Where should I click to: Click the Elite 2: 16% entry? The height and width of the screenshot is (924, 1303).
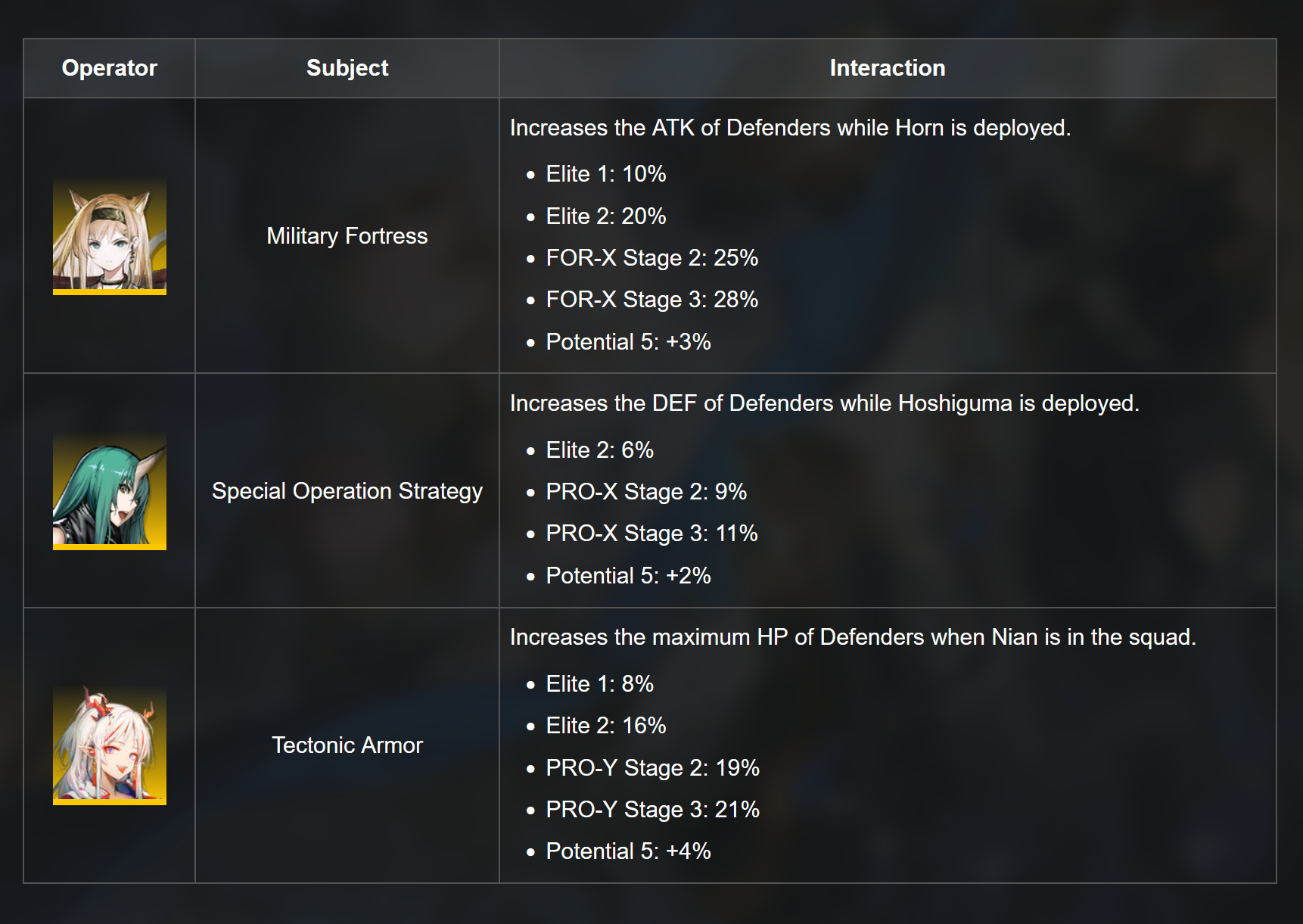pyautogui.click(x=606, y=726)
